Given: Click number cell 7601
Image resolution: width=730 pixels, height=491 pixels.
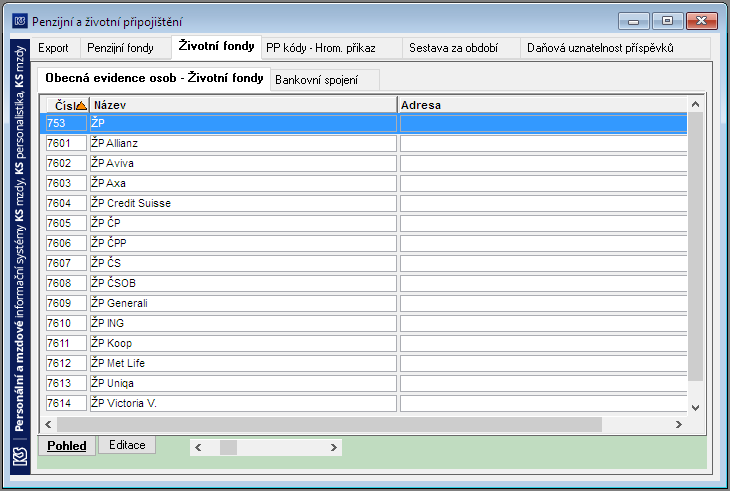Looking at the screenshot, I should (66, 143).
